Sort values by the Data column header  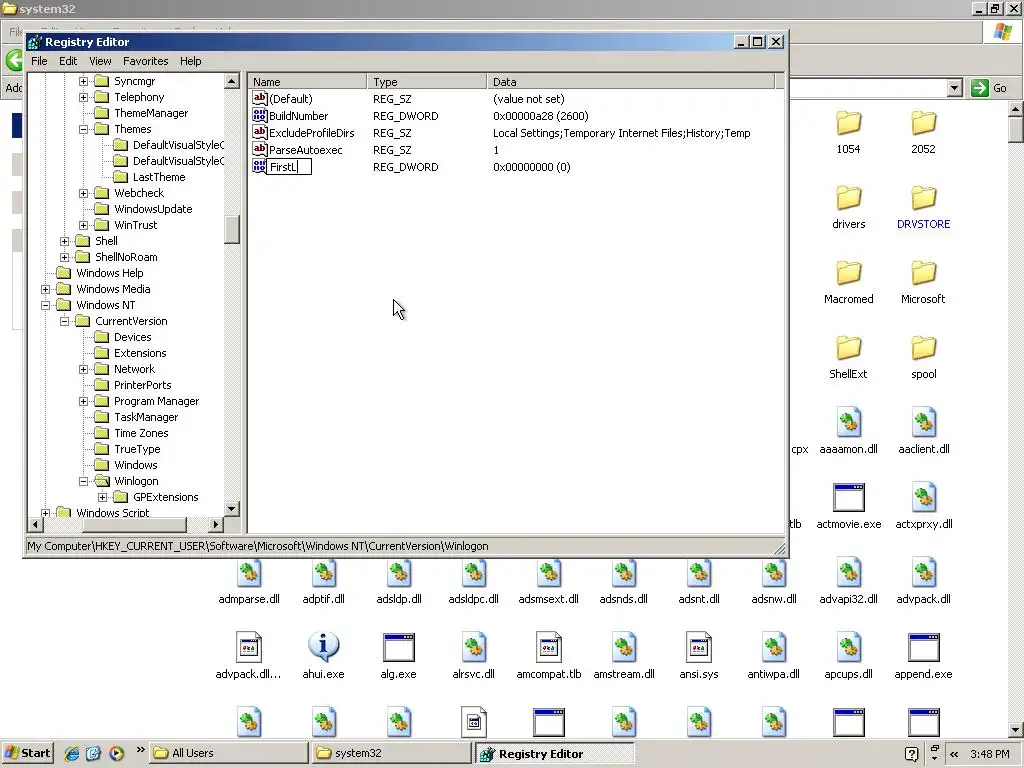pyautogui.click(x=631, y=82)
